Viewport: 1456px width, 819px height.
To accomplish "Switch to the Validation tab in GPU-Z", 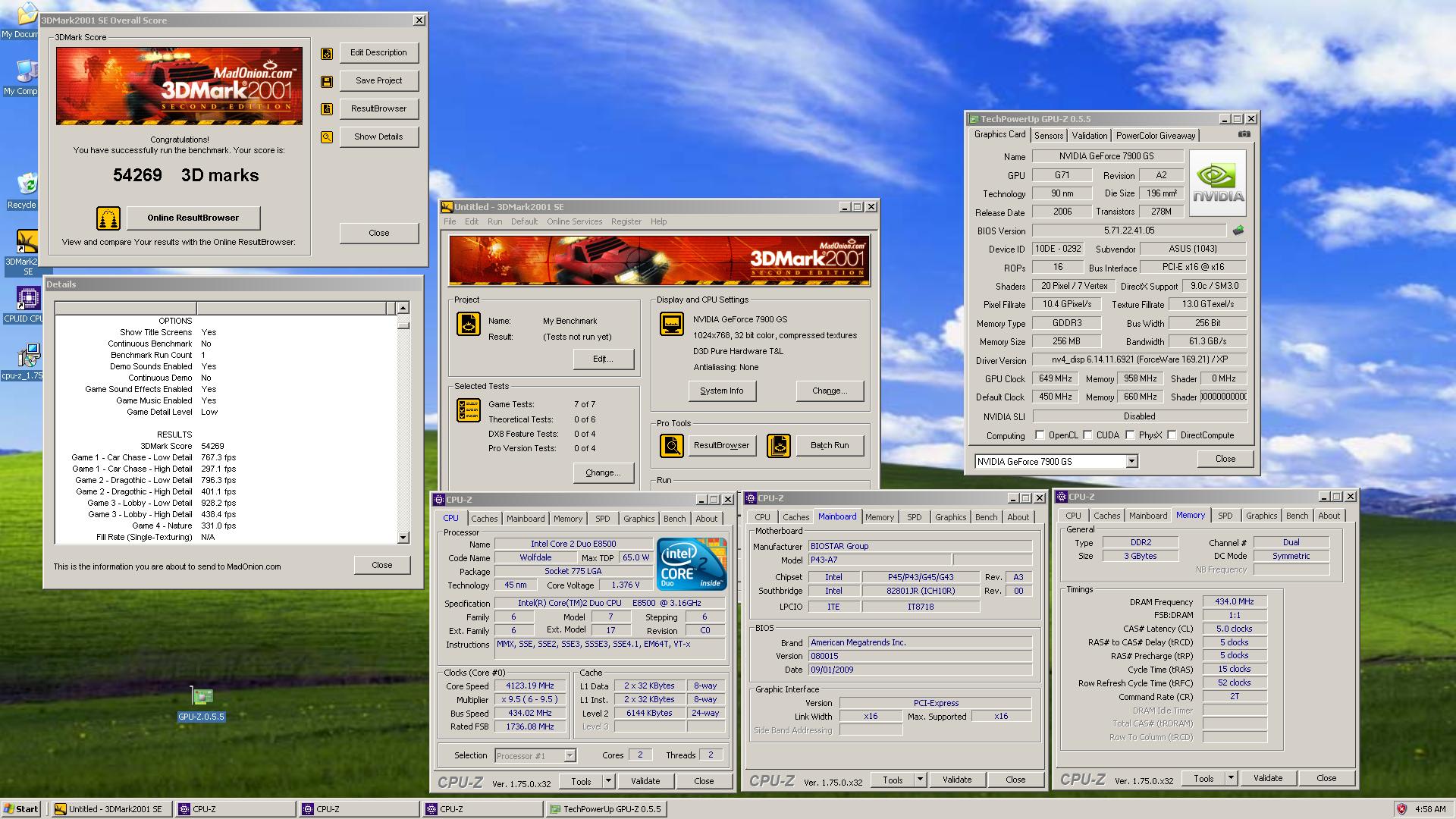I will pyautogui.click(x=1090, y=136).
